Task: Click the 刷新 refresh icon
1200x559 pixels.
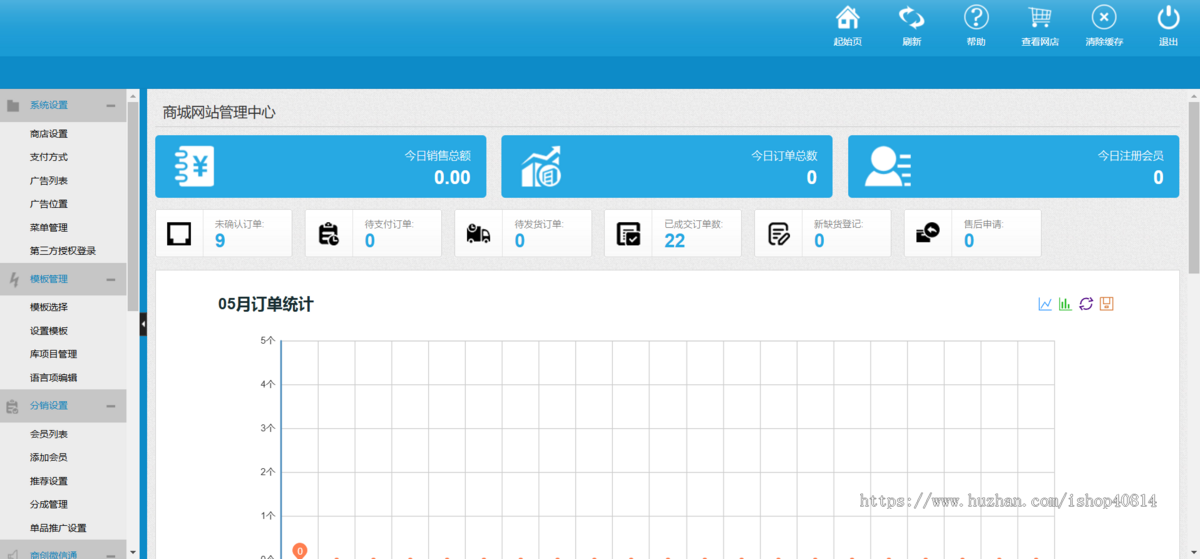Action: point(911,17)
